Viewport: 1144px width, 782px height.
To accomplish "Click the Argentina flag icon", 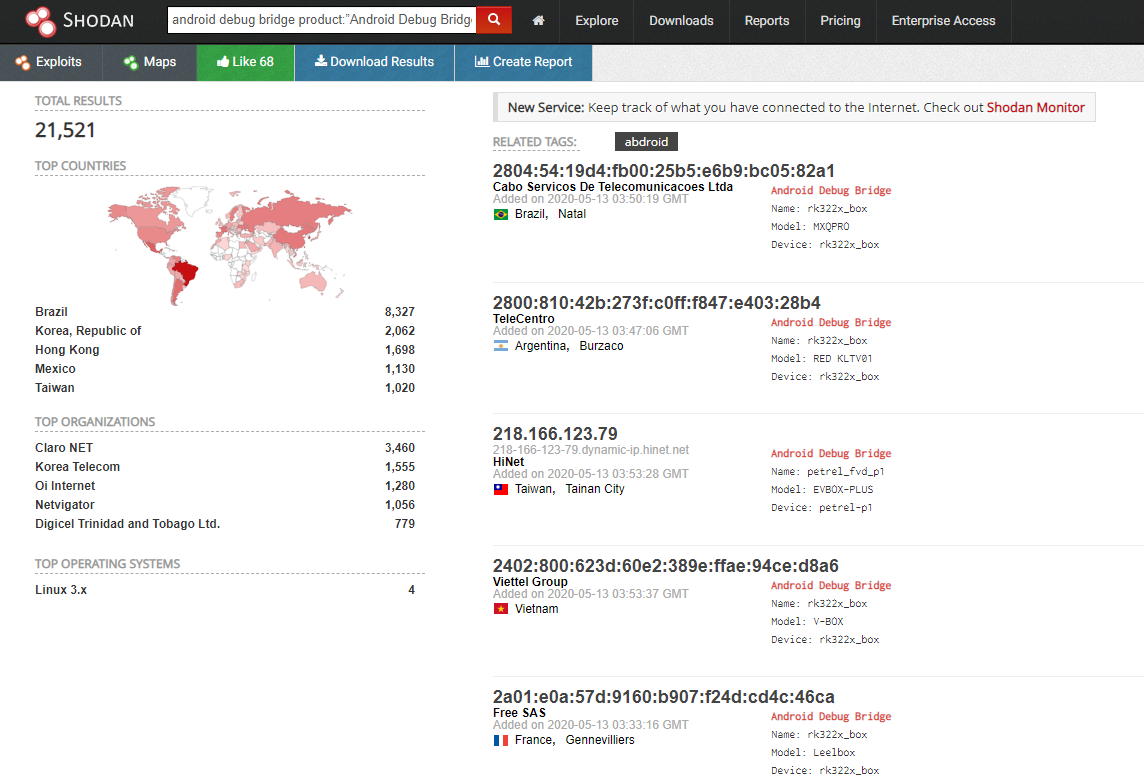I will tap(501, 346).
